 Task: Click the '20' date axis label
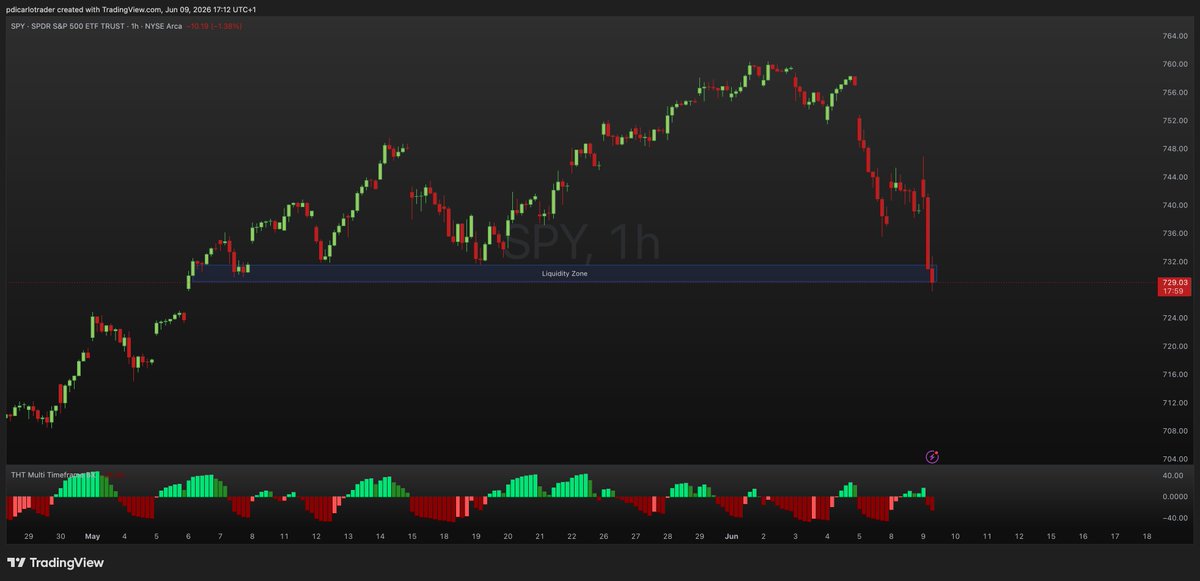(508, 536)
